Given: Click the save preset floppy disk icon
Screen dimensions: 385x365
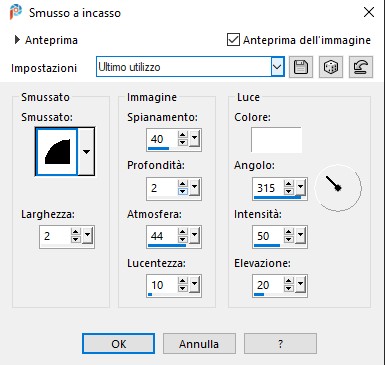Looking at the screenshot, I should pos(301,67).
